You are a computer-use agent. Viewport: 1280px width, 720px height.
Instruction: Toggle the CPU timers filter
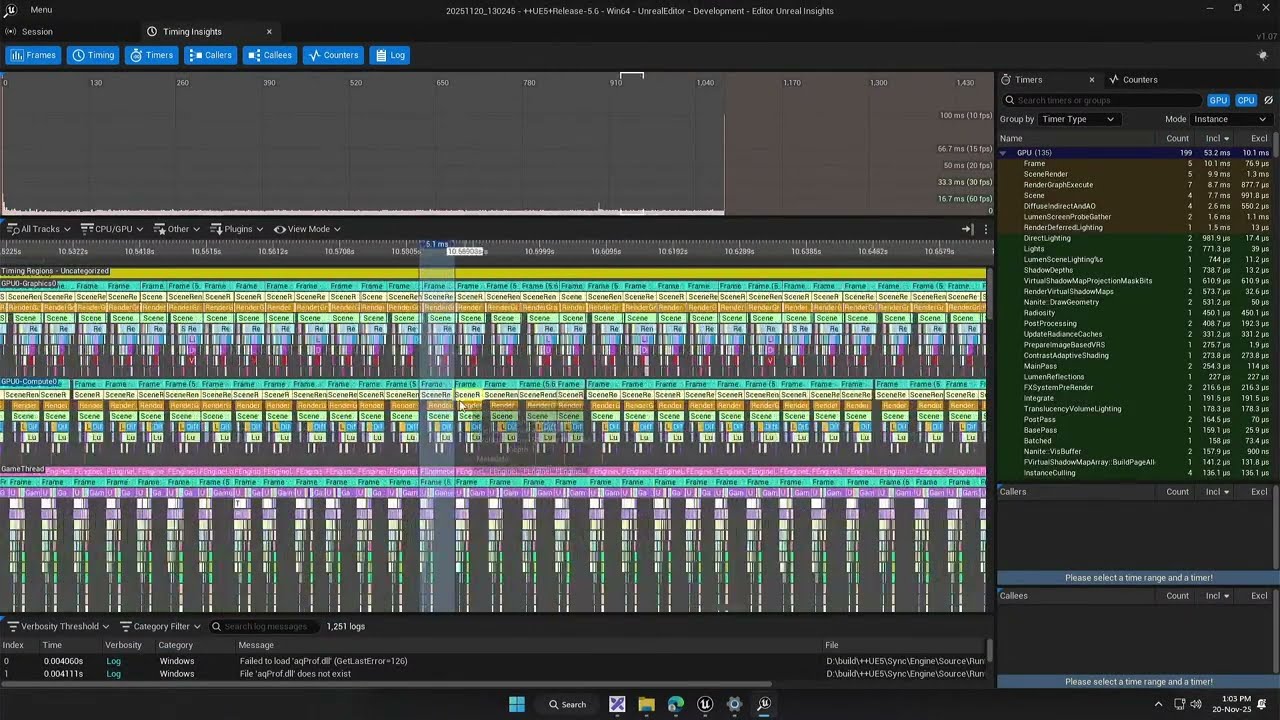1246,100
